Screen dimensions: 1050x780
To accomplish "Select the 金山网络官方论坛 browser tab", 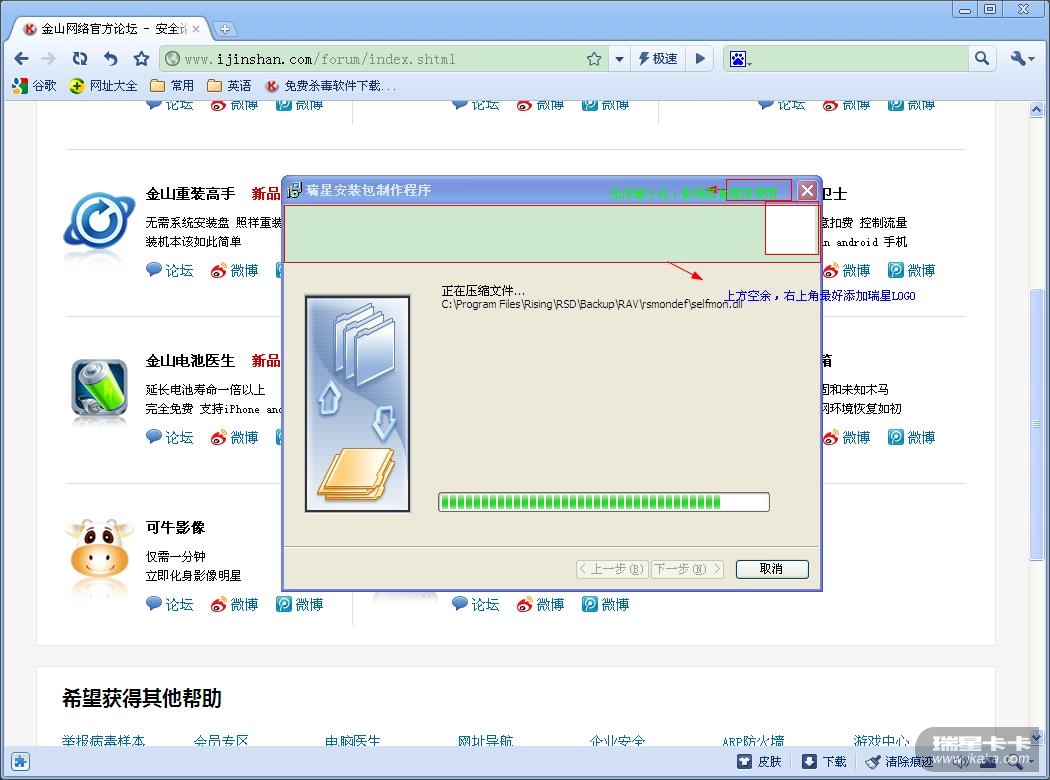I will [110, 29].
